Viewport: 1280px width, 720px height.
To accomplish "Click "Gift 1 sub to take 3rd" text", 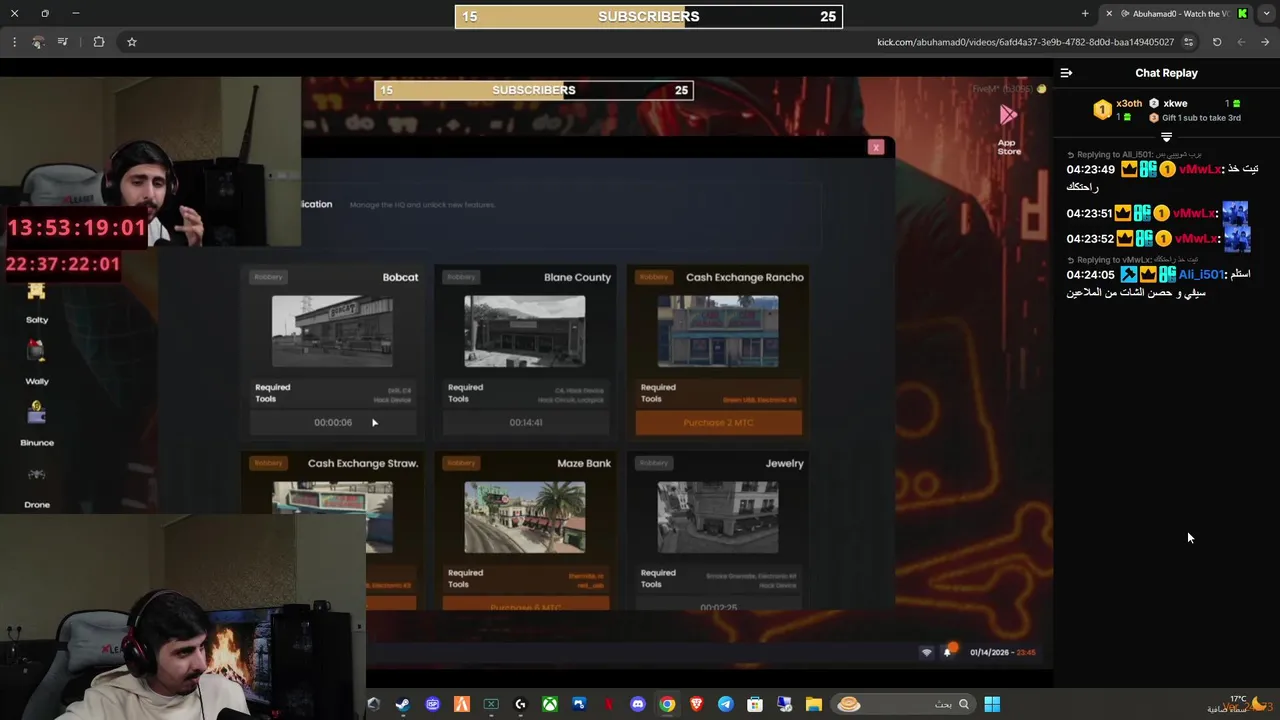I will pos(1201,118).
